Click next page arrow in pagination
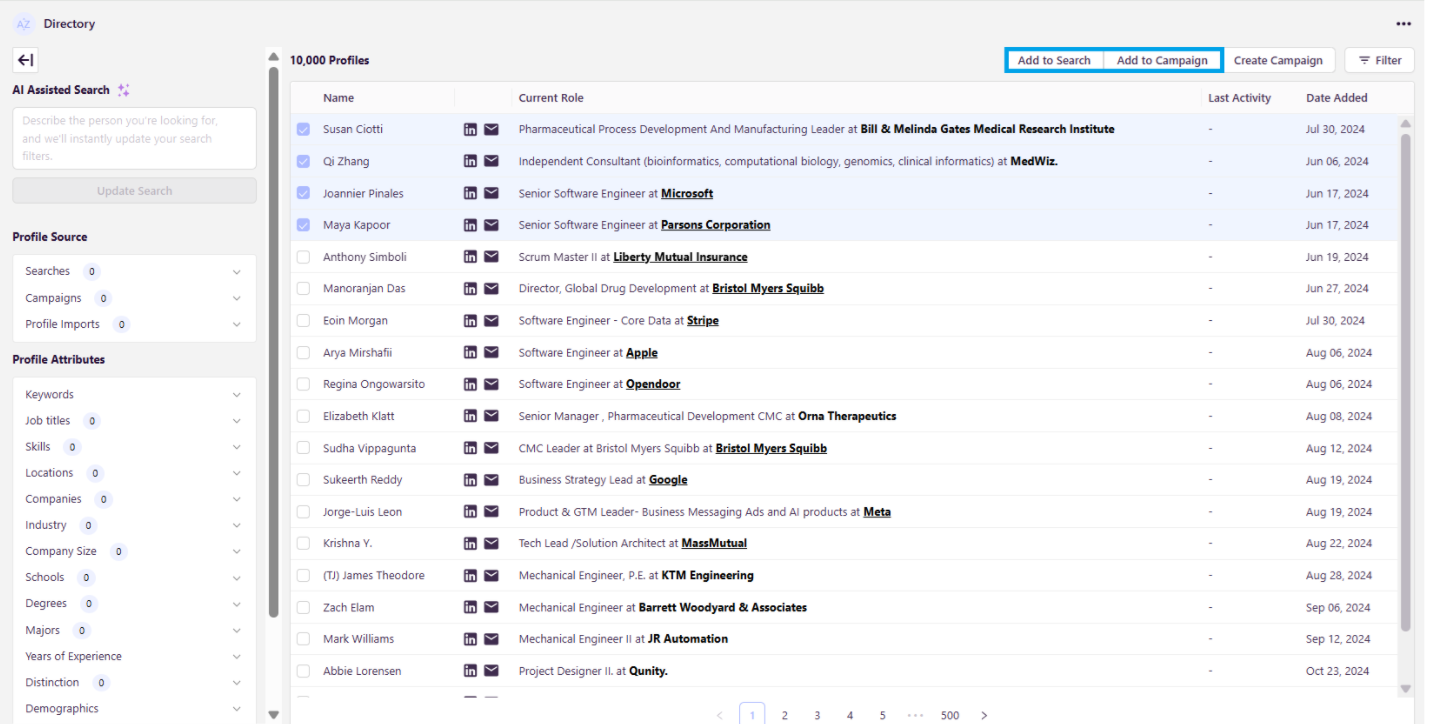 tap(984, 715)
